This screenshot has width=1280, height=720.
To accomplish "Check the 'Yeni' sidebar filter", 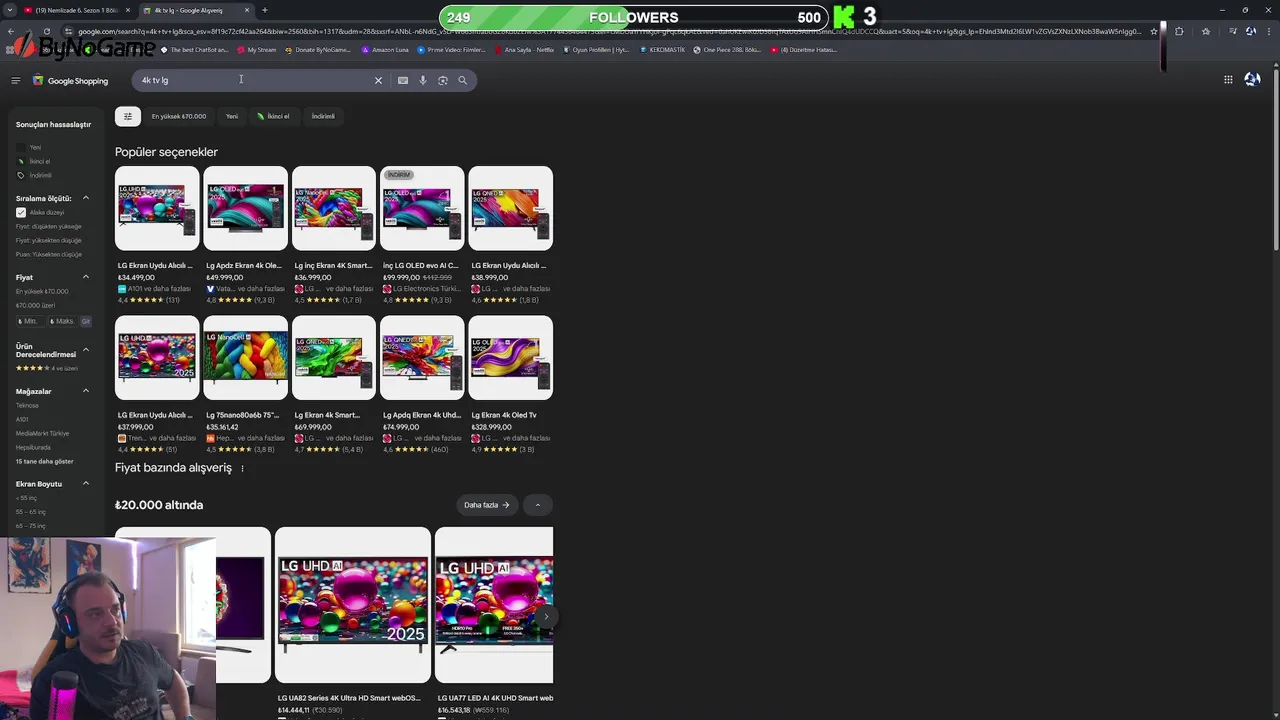I will click(29, 147).
